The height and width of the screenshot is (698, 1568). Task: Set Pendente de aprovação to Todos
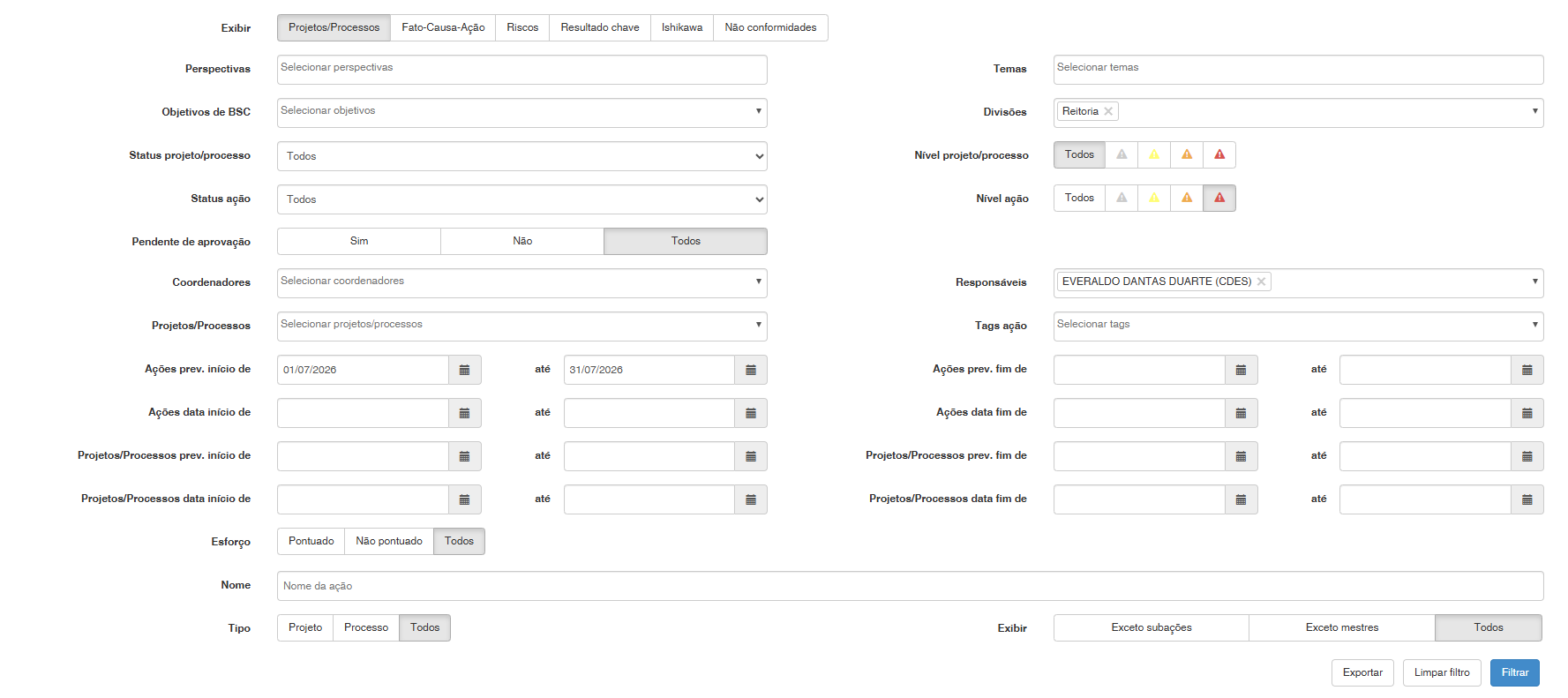[686, 241]
